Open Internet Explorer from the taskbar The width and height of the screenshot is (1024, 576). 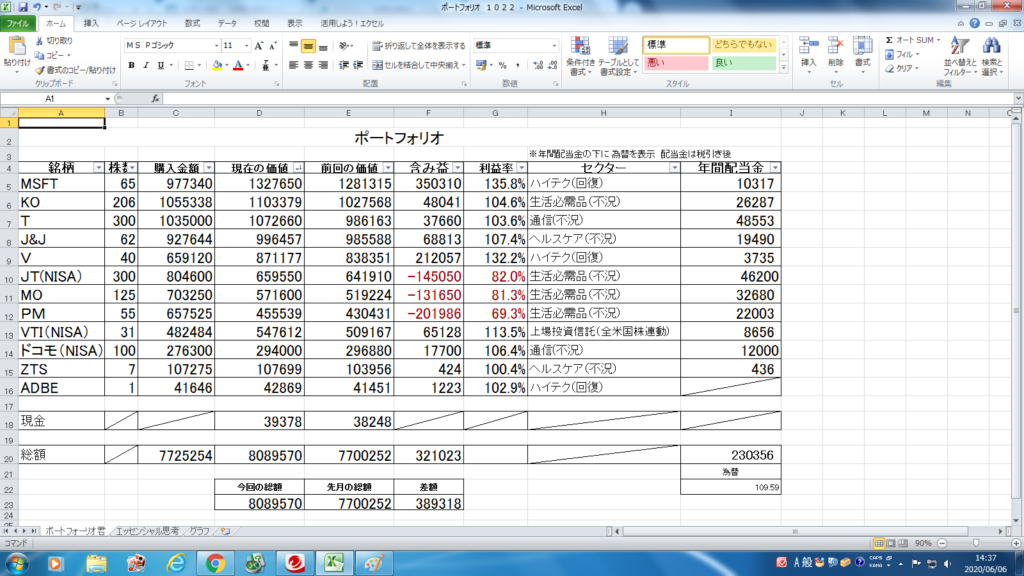point(175,563)
